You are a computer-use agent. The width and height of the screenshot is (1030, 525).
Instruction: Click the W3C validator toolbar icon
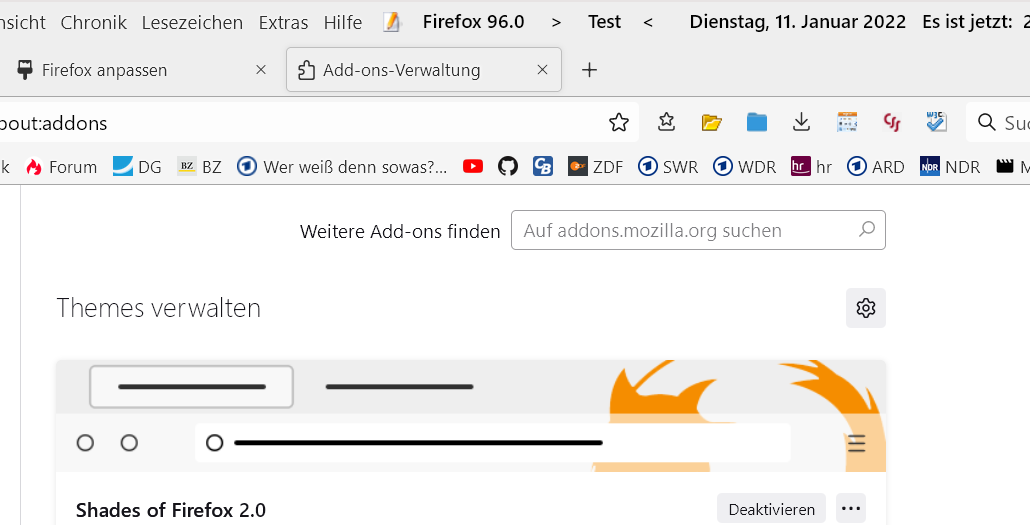tap(937, 122)
